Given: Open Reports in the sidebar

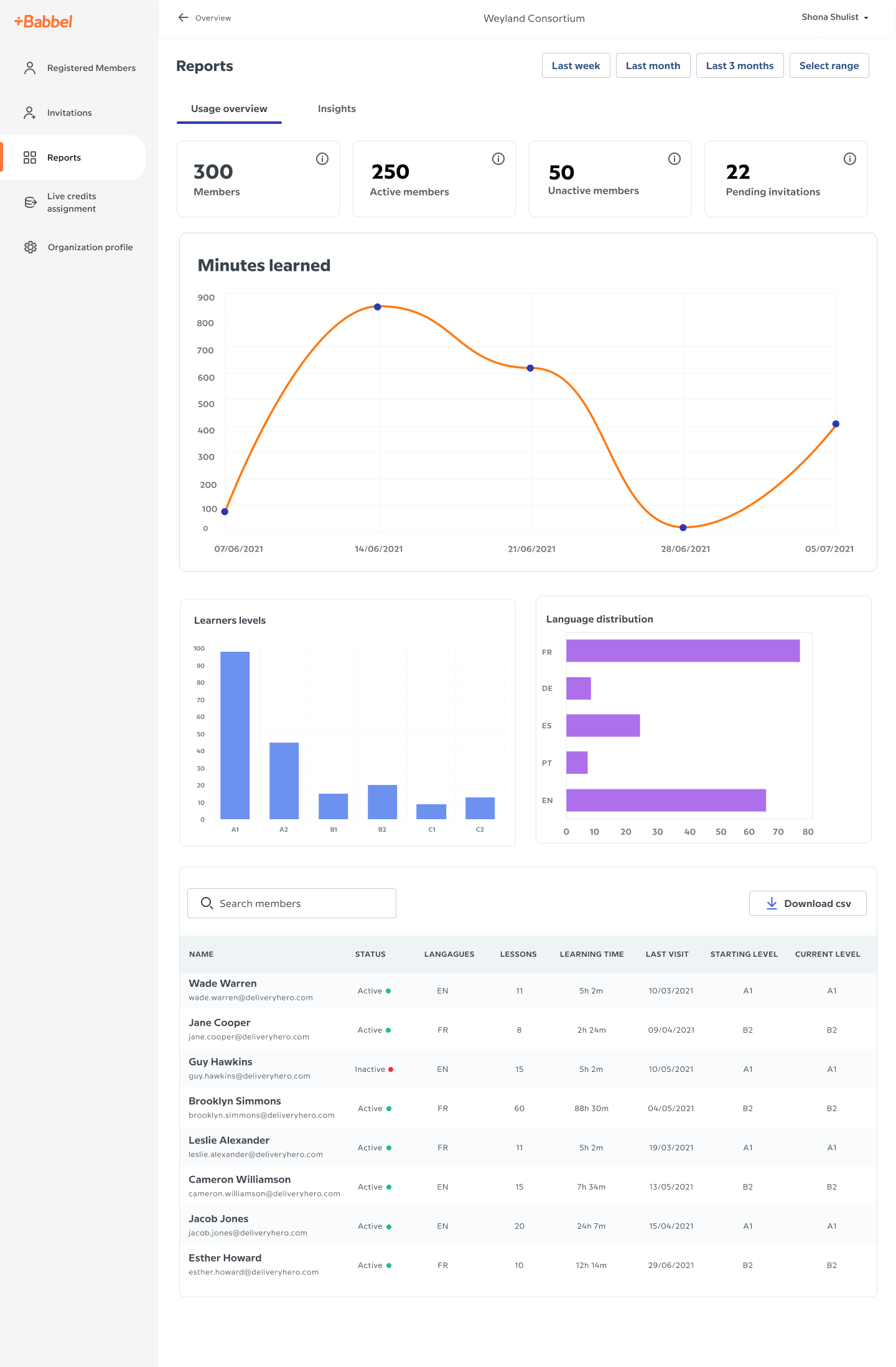Looking at the screenshot, I should coord(73,157).
